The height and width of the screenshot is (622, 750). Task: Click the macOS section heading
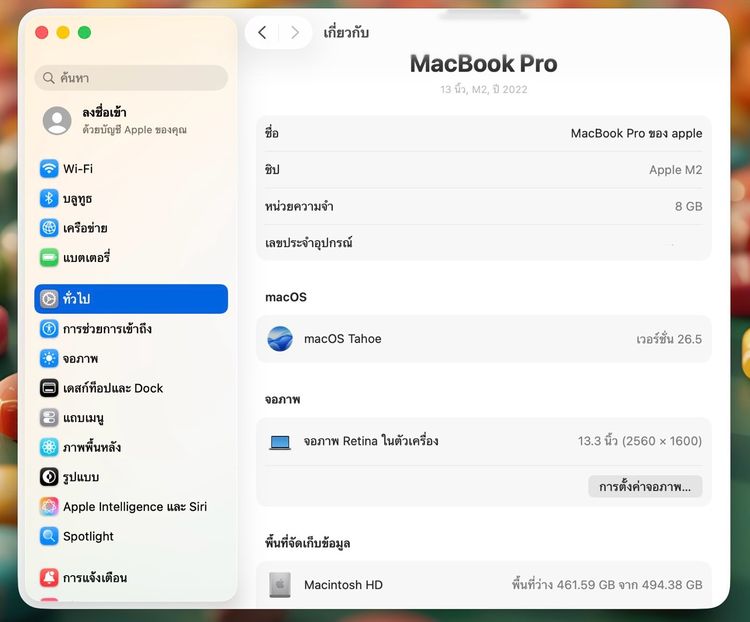(x=286, y=297)
